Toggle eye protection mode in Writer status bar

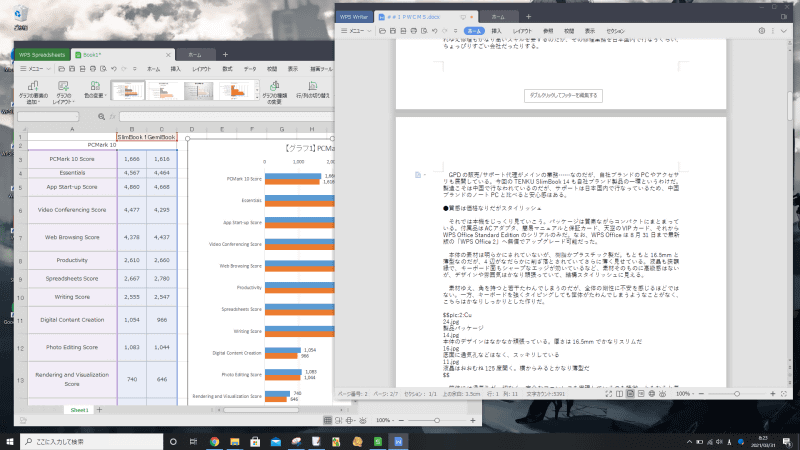click(x=662, y=394)
